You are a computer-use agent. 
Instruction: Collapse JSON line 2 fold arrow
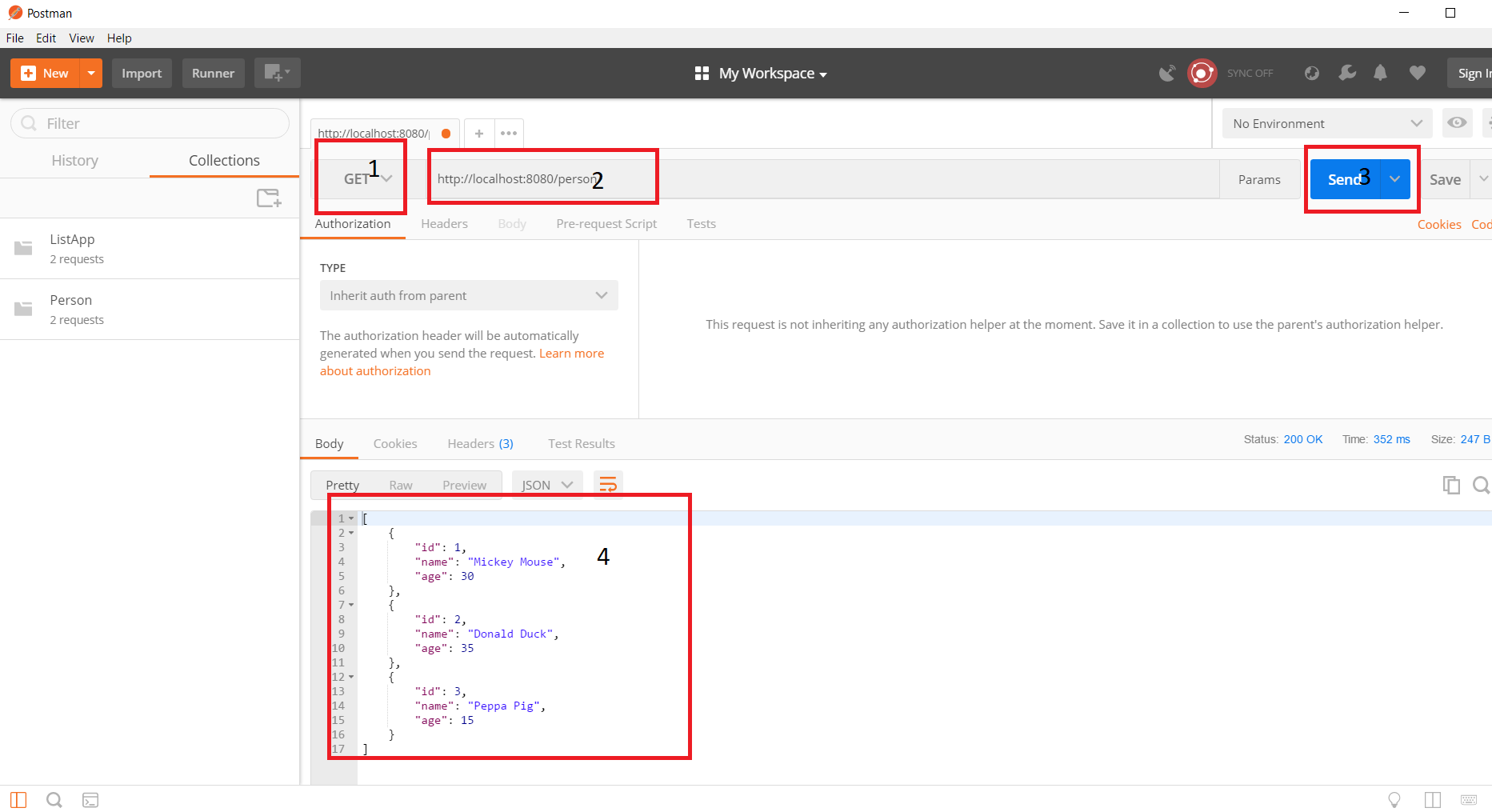pos(351,533)
